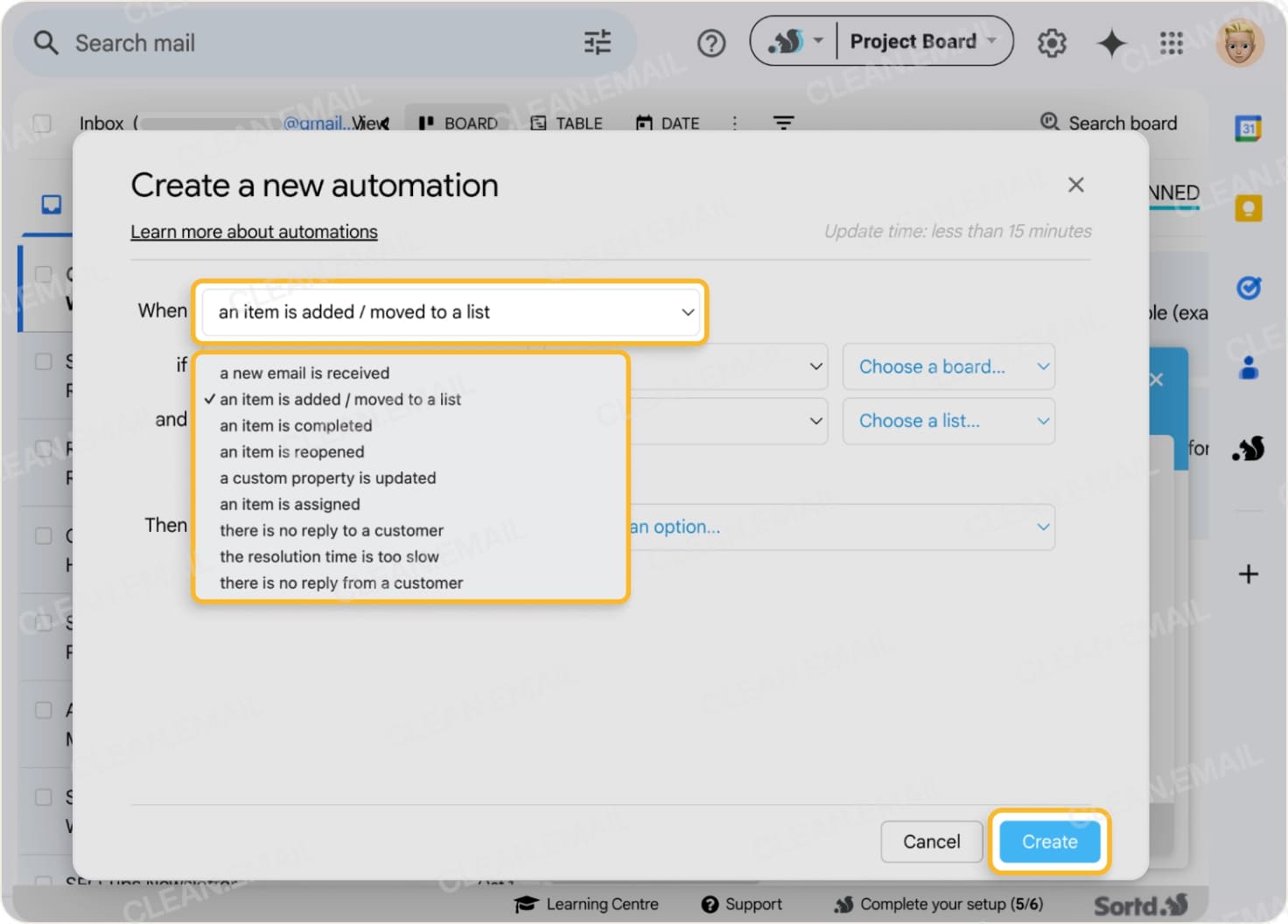
Task: Open Google Tasks from the side panel
Action: pyautogui.click(x=1249, y=287)
